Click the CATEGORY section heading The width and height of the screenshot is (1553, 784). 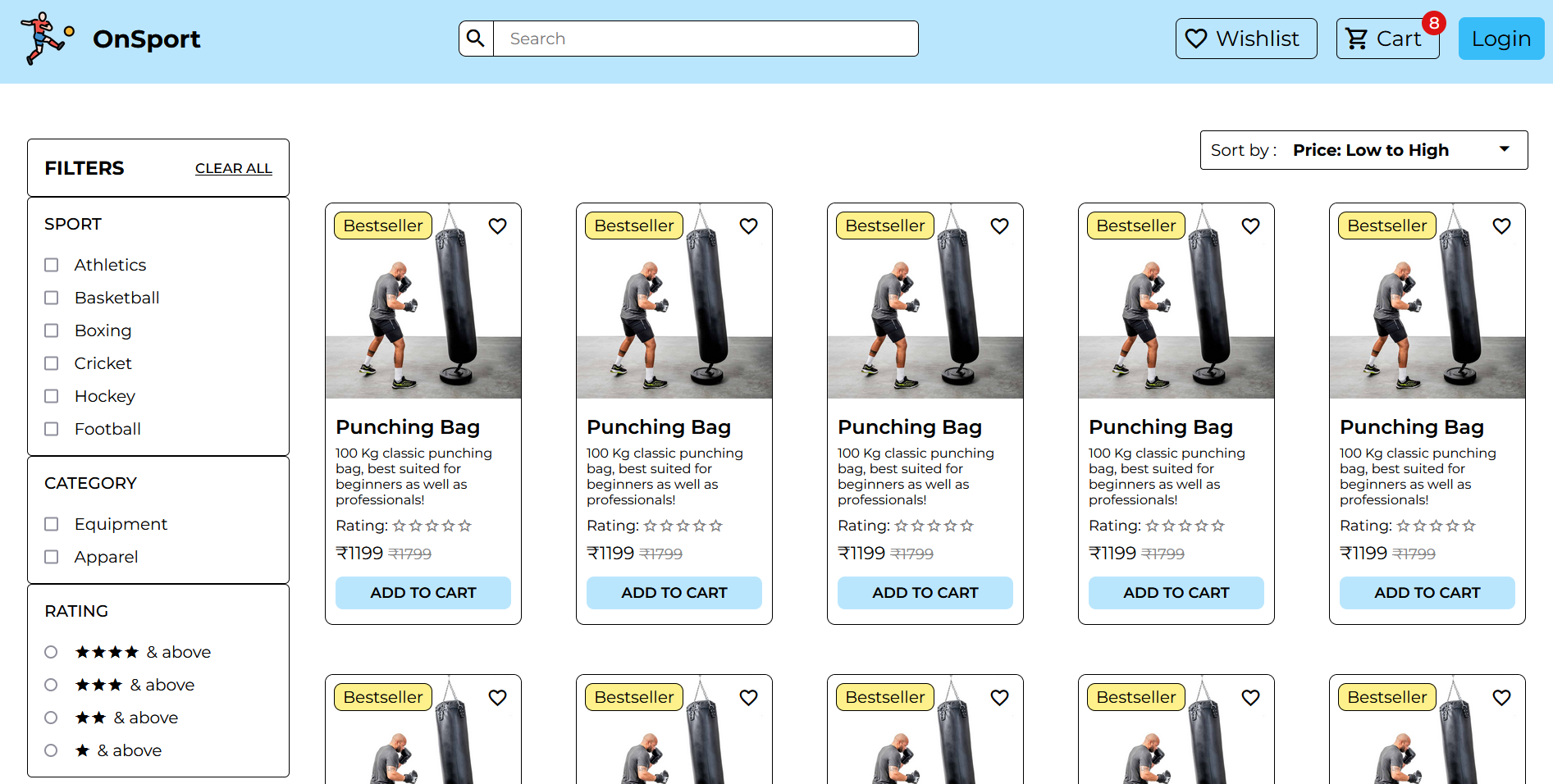coord(90,483)
